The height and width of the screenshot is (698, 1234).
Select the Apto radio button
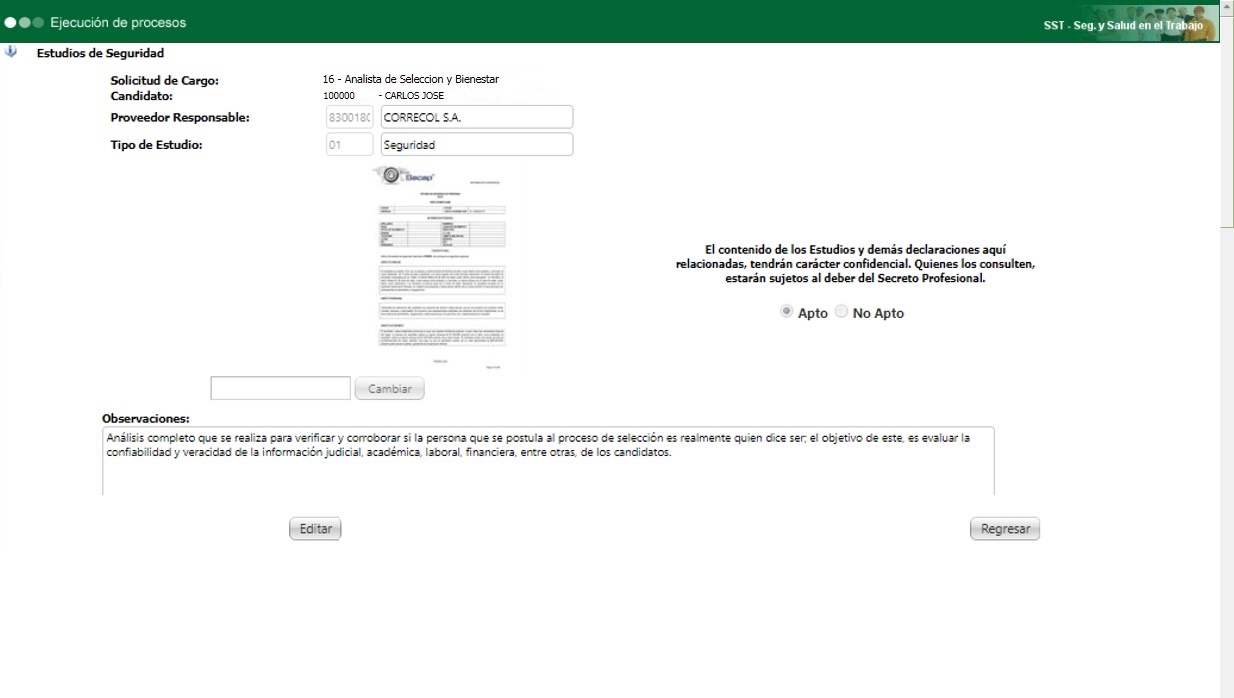coord(787,312)
